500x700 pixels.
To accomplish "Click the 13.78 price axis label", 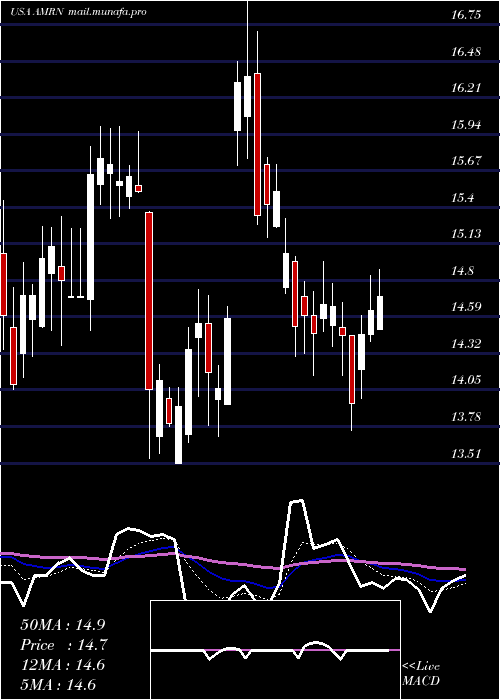I will [x=466, y=417].
